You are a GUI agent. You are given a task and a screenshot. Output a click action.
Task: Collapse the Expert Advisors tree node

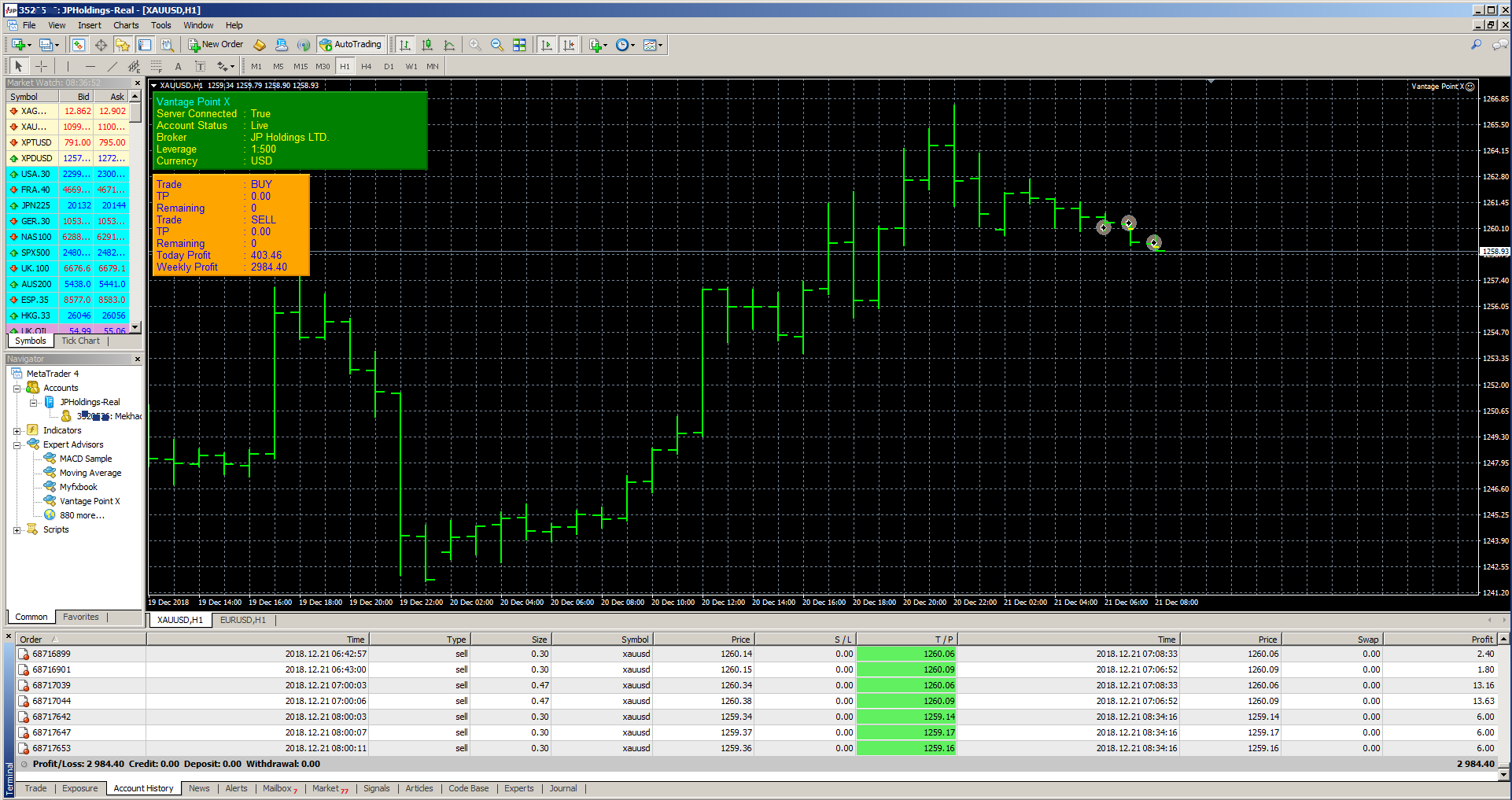tap(17, 445)
